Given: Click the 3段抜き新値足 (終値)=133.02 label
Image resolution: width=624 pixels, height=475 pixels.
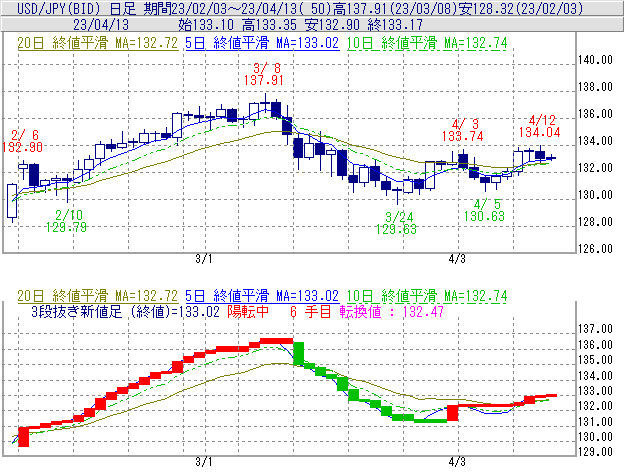Looking at the screenshot, I should point(125,311).
